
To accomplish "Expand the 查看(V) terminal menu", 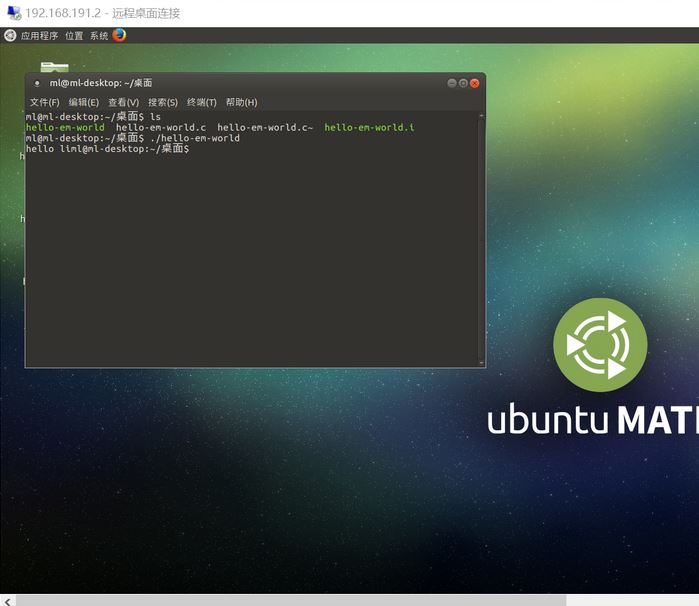I will click(x=123, y=102).
